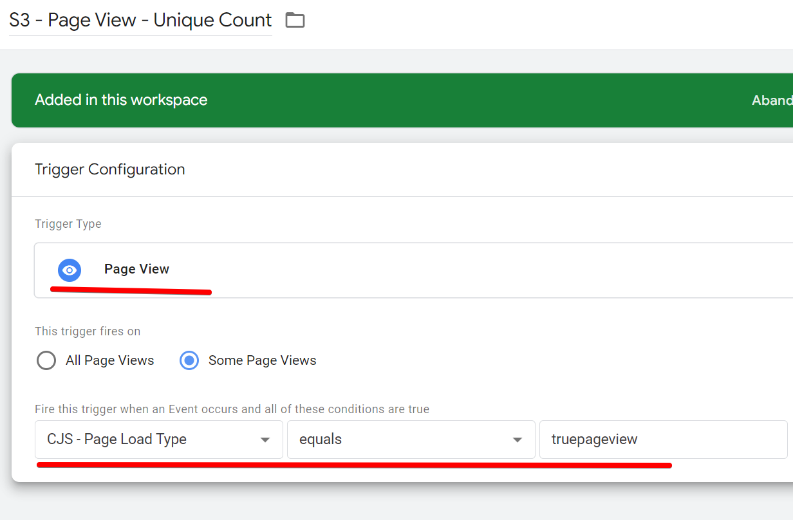This screenshot has height=520, width=793.
Task: Click the arrow on the equals dropdown
Action: coord(517,440)
